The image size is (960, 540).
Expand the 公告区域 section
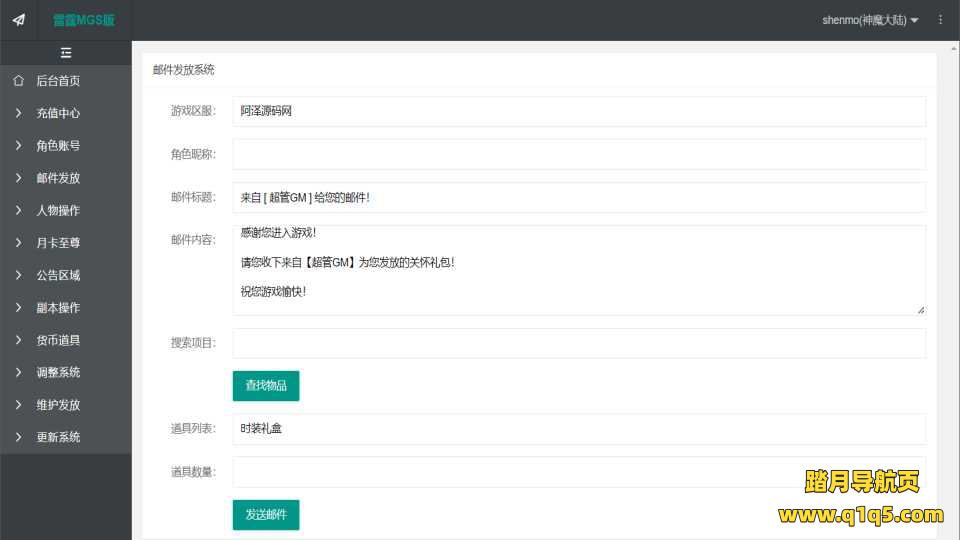tap(58, 275)
